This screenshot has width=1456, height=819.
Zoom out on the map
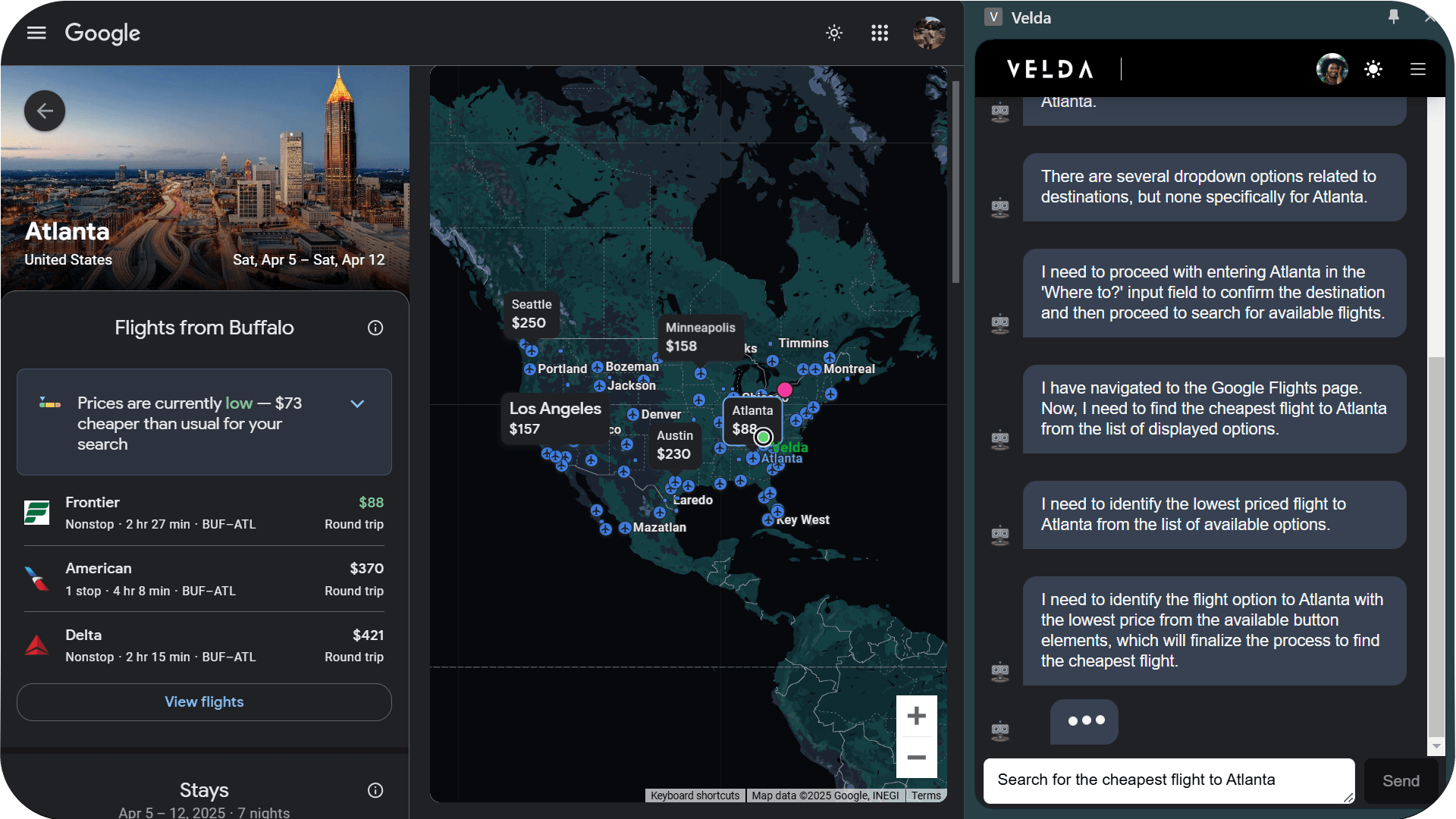[x=917, y=758]
